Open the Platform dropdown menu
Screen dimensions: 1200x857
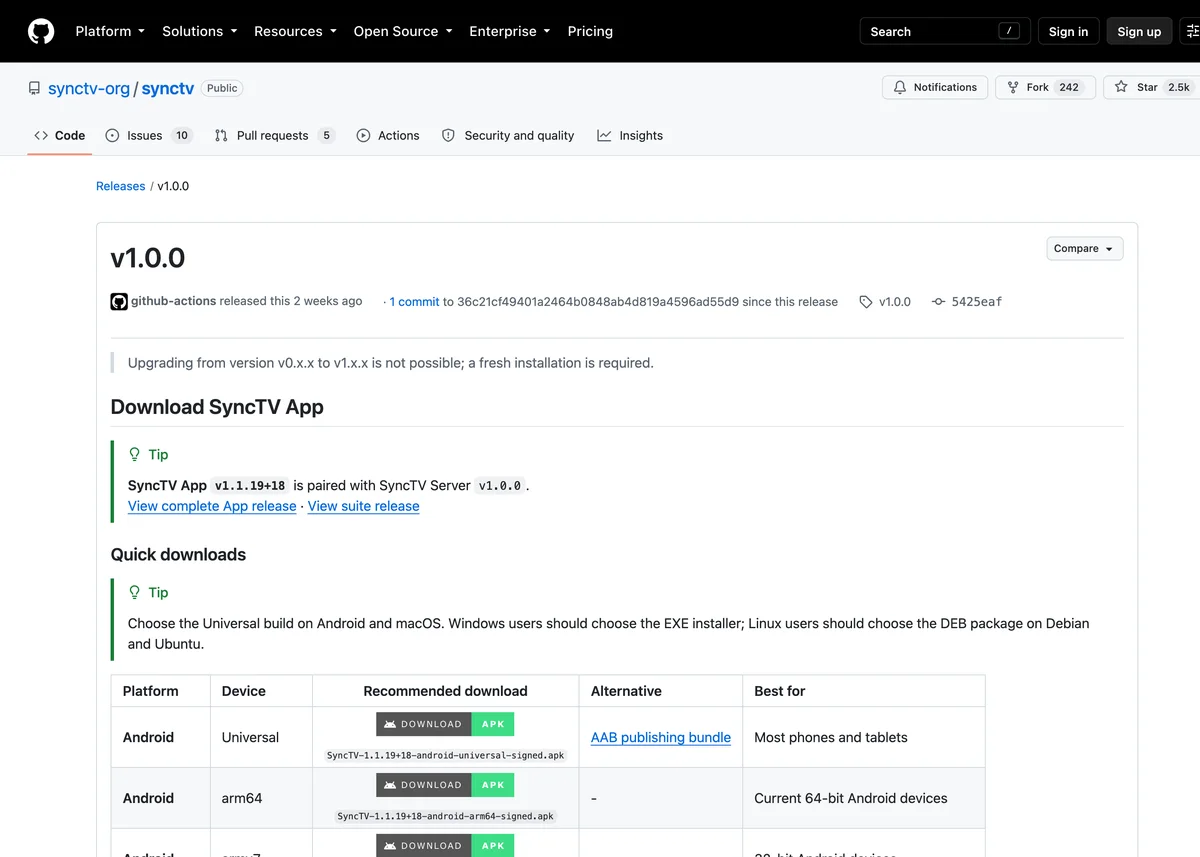110,31
